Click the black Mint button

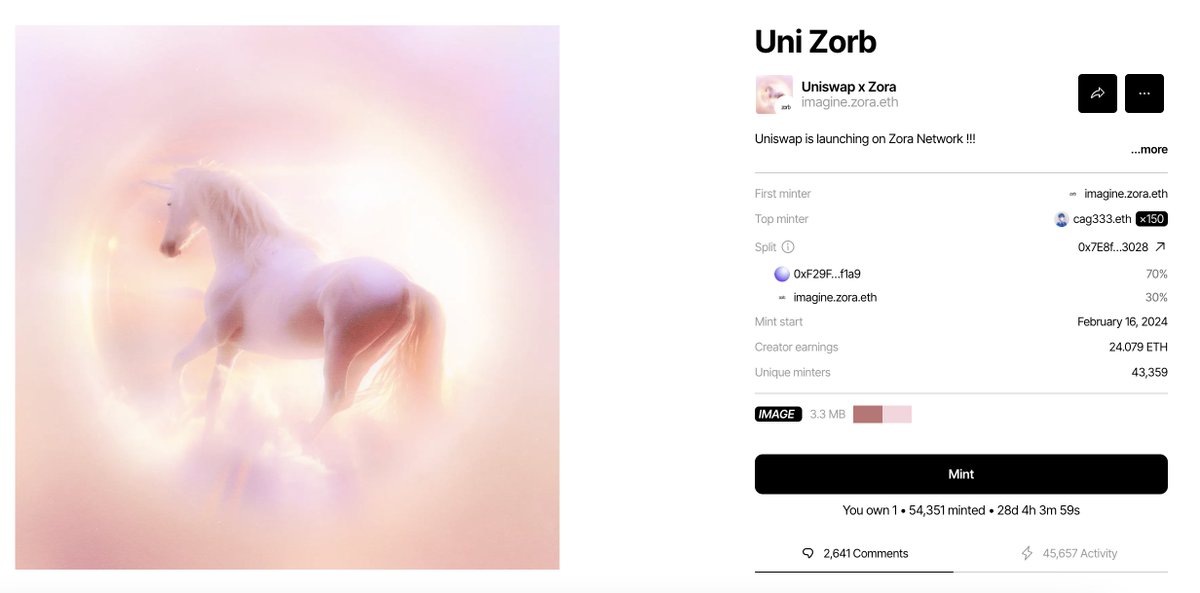[x=961, y=474]
